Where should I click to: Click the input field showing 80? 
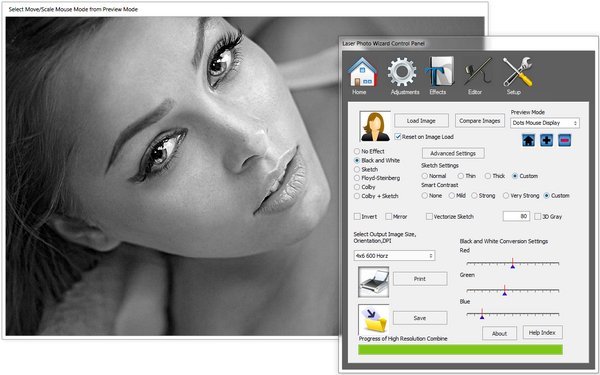click(516, 216)
